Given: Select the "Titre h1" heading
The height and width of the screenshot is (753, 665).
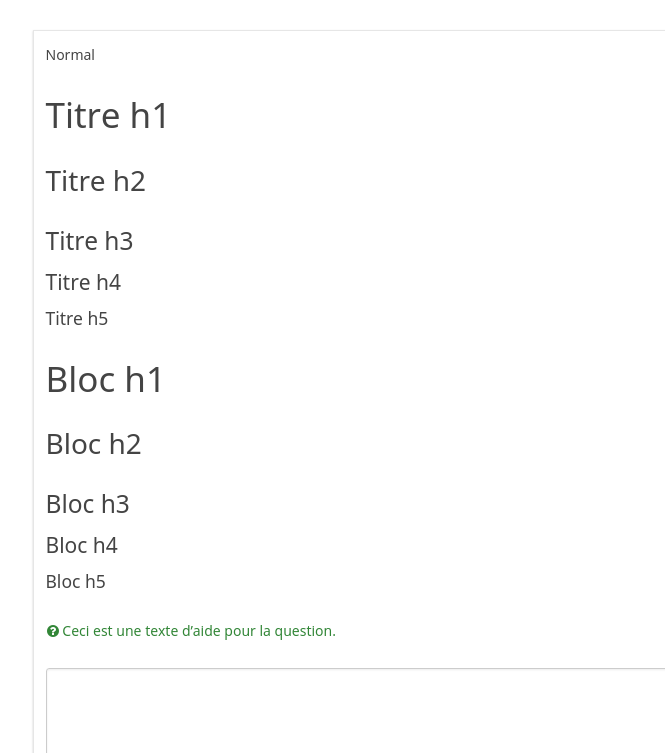Looking at the screenshot, I should tap(108, 116).
